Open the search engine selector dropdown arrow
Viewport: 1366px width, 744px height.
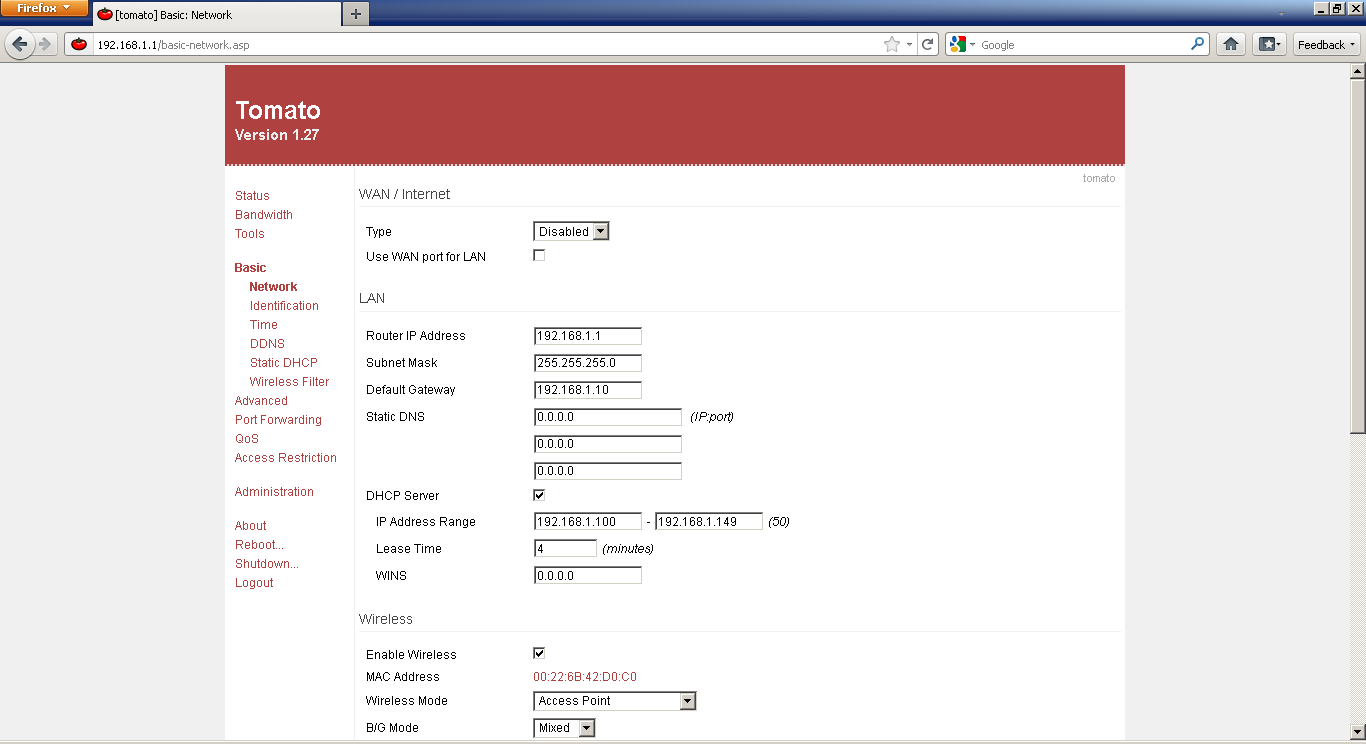(972, 45)
